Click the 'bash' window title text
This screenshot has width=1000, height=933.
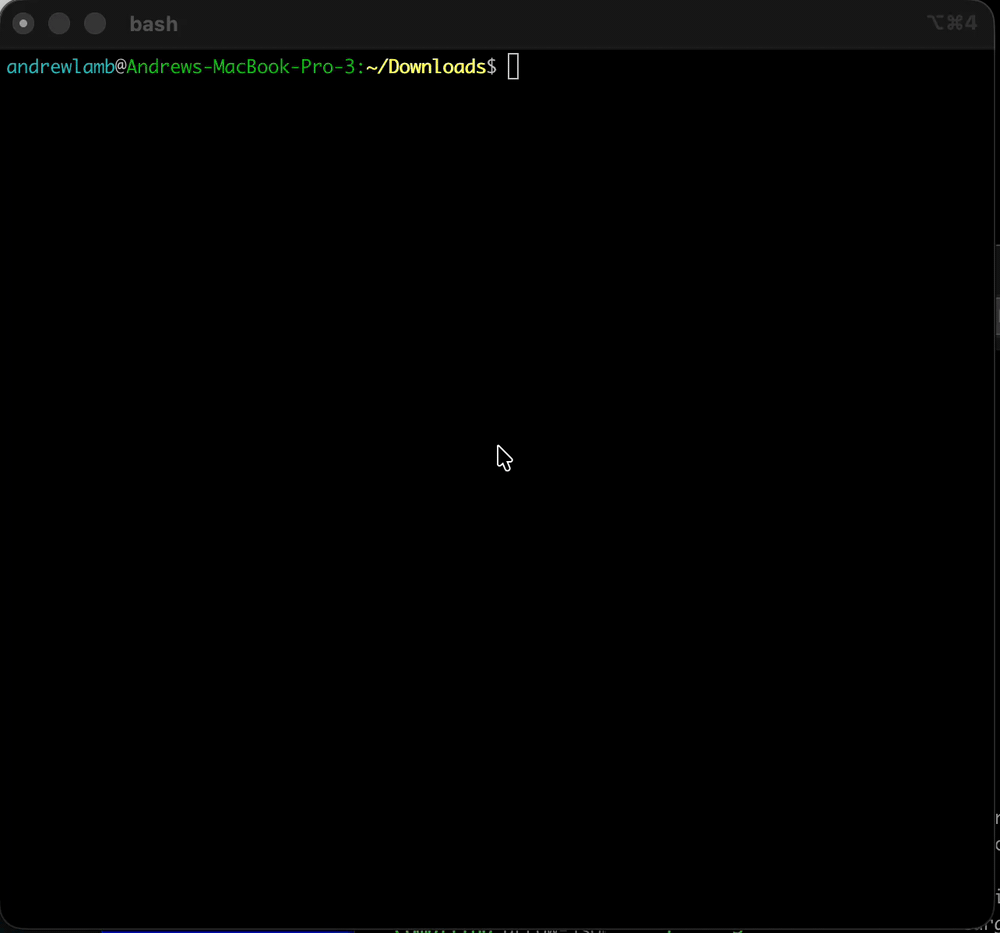tap(154, 24)
